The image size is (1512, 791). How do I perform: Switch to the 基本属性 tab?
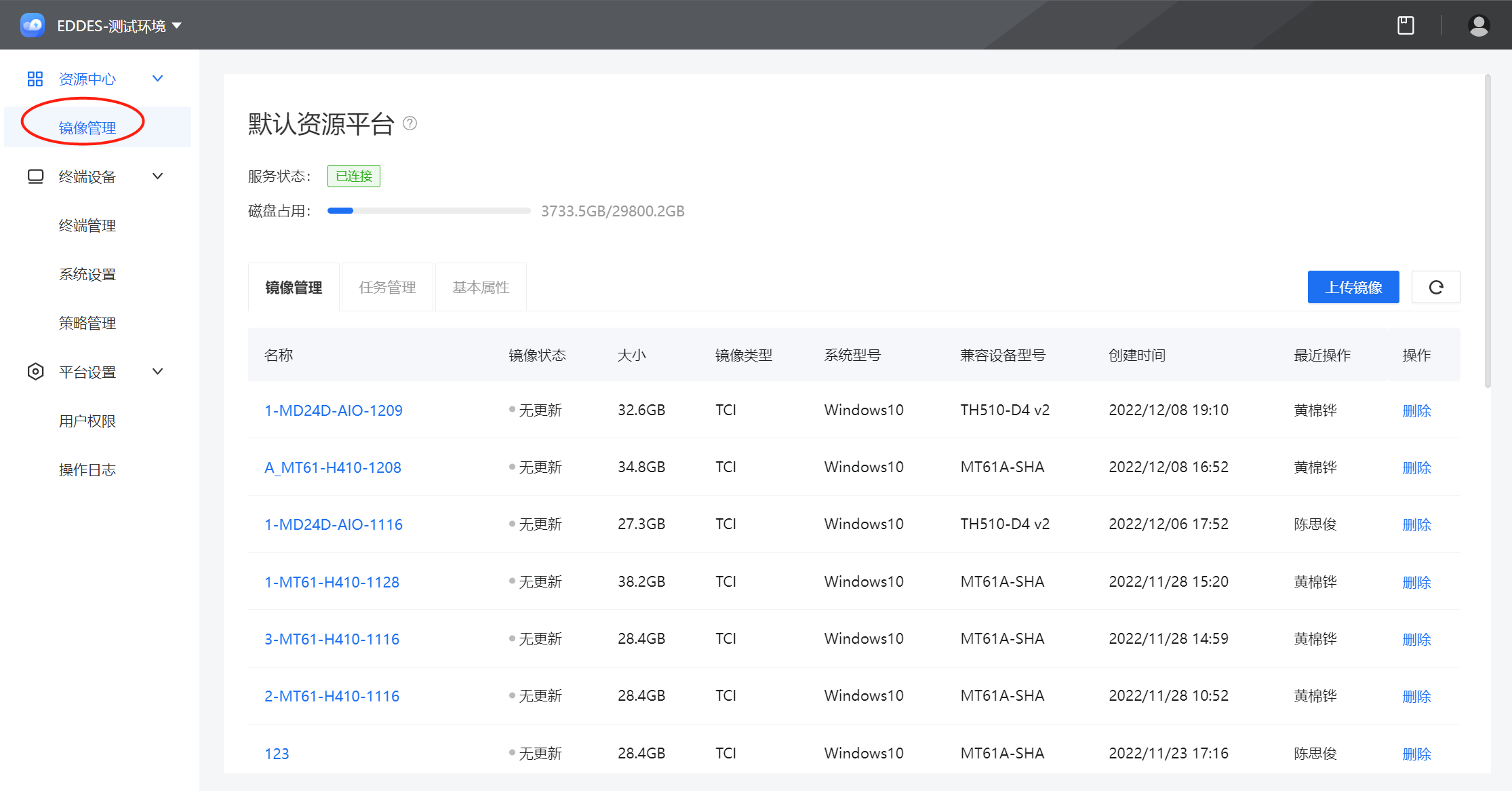(481, 287)
